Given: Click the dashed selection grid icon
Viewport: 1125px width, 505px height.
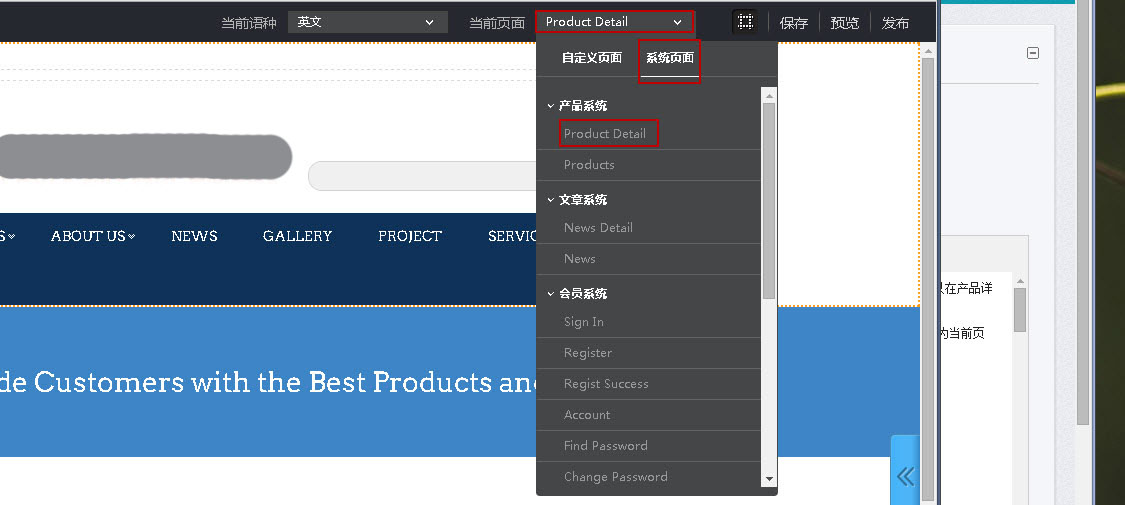Looking at the screenshot, I should tap(744, 22).
